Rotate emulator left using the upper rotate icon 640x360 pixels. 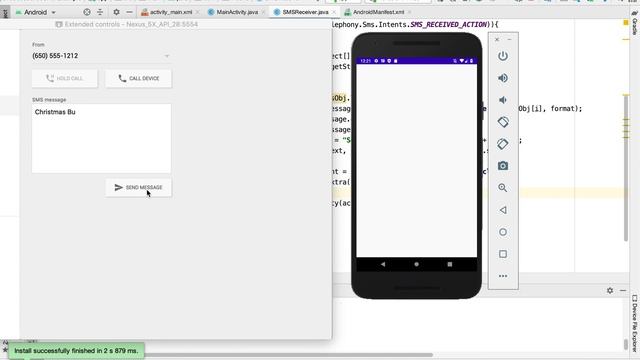[503, 122]
